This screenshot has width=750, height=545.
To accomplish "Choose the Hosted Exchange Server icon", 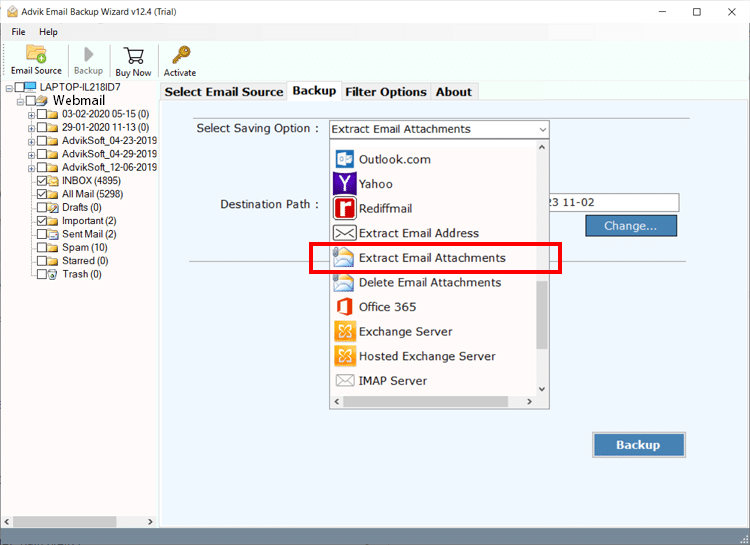I will (345, 356).
